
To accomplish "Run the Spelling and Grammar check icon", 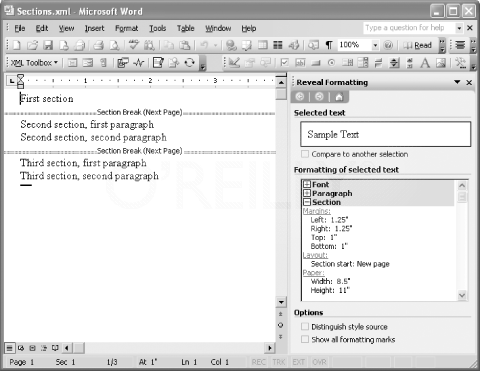I will point(134,45).
